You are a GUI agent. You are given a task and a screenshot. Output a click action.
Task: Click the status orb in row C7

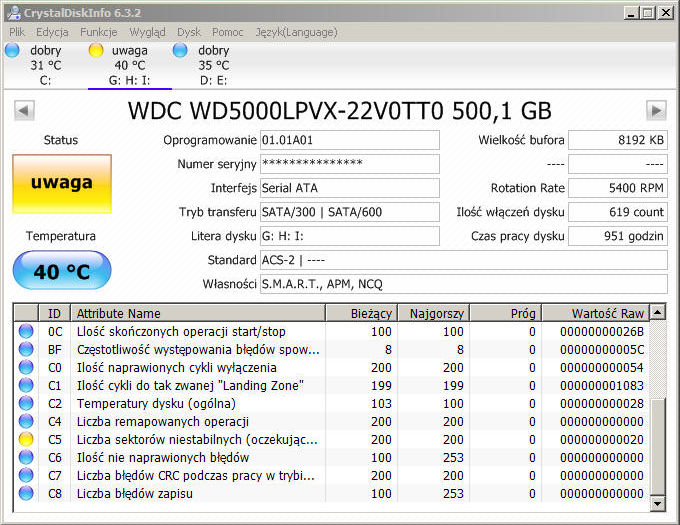pyautogui.click(x=26, y=475)
